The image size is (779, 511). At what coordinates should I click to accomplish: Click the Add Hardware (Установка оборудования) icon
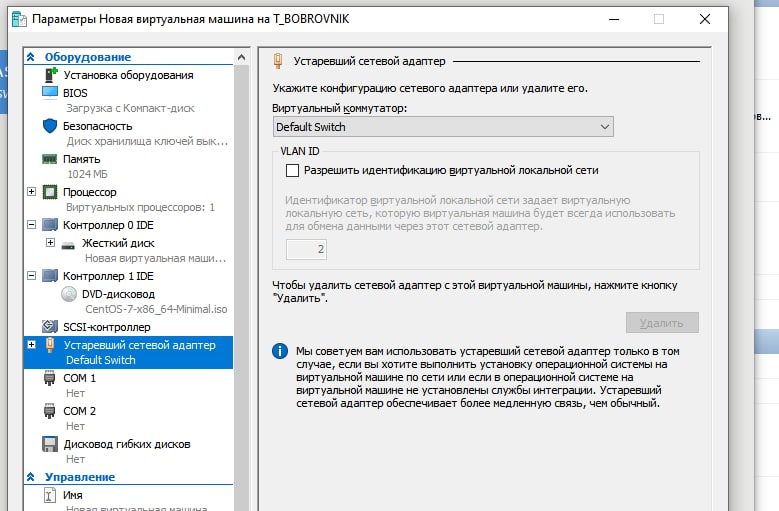click(x=51, y=74)
